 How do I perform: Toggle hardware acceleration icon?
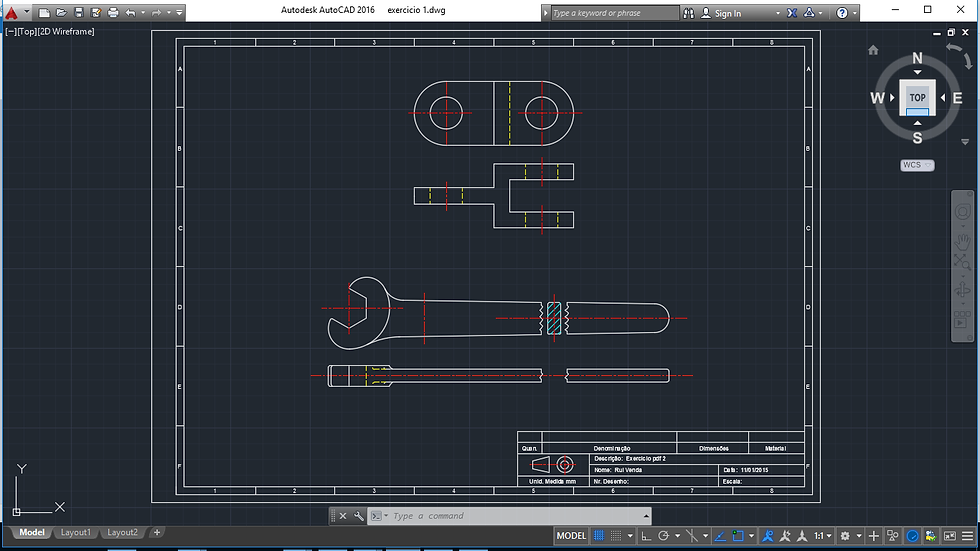912,535
